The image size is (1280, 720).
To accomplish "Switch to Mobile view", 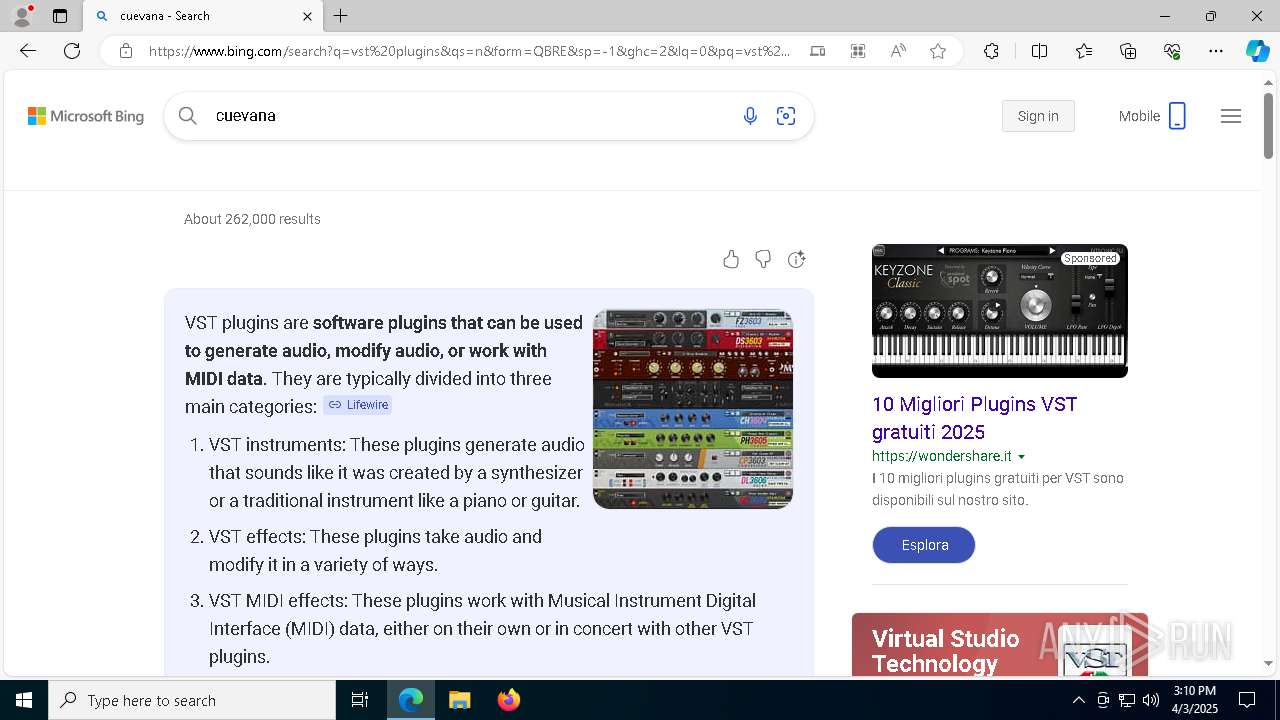I will [1152, 116].
